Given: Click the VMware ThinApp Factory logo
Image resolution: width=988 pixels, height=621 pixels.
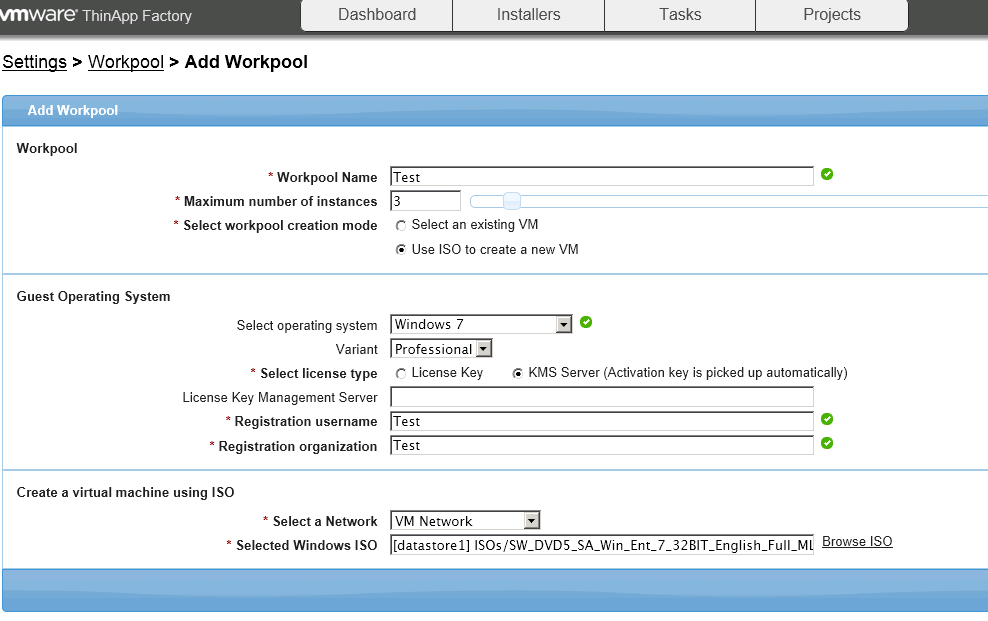Looking at the screenshot, I should (96, 14).
